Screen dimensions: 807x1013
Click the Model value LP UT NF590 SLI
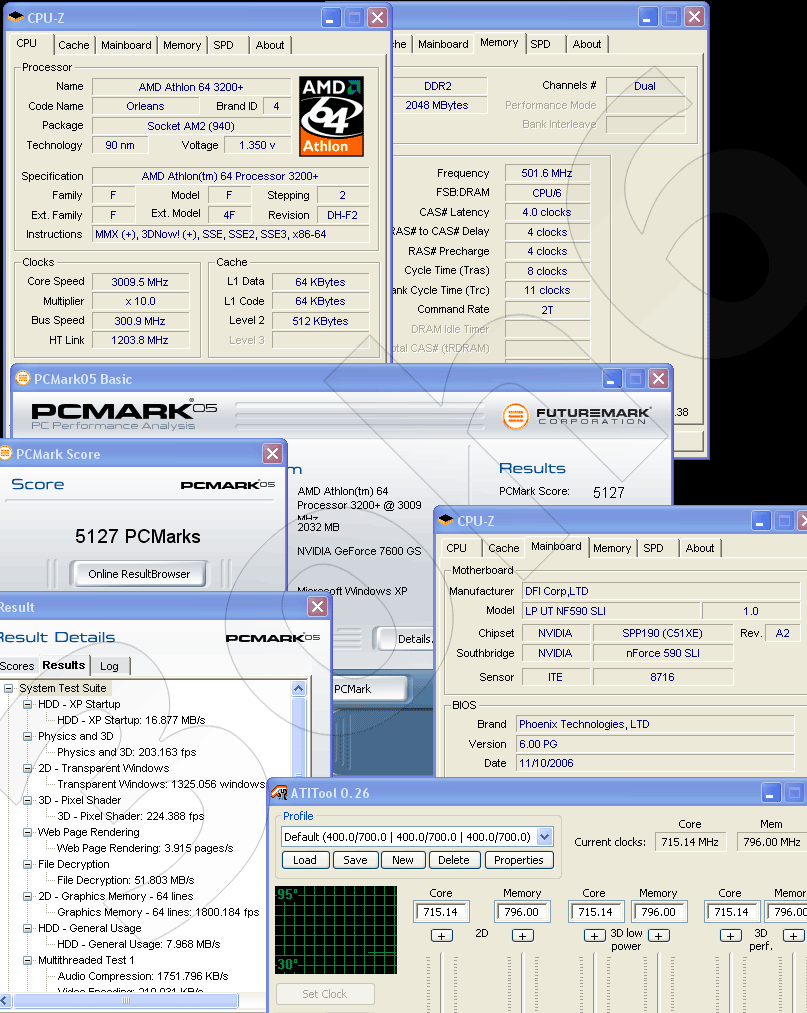click(x=611, y=611)
